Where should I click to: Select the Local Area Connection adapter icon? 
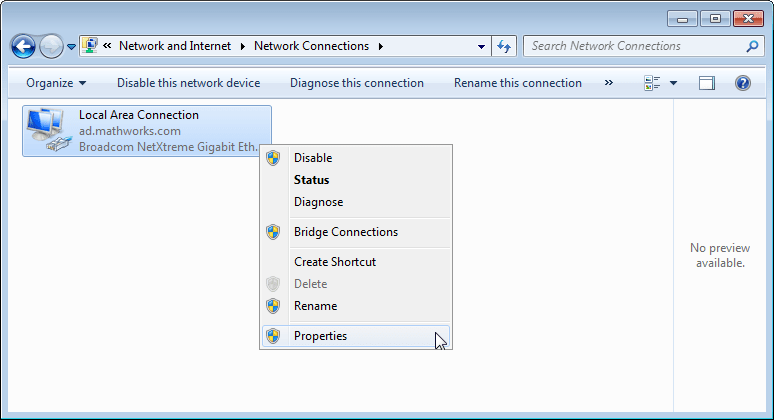tap(47, 131)
